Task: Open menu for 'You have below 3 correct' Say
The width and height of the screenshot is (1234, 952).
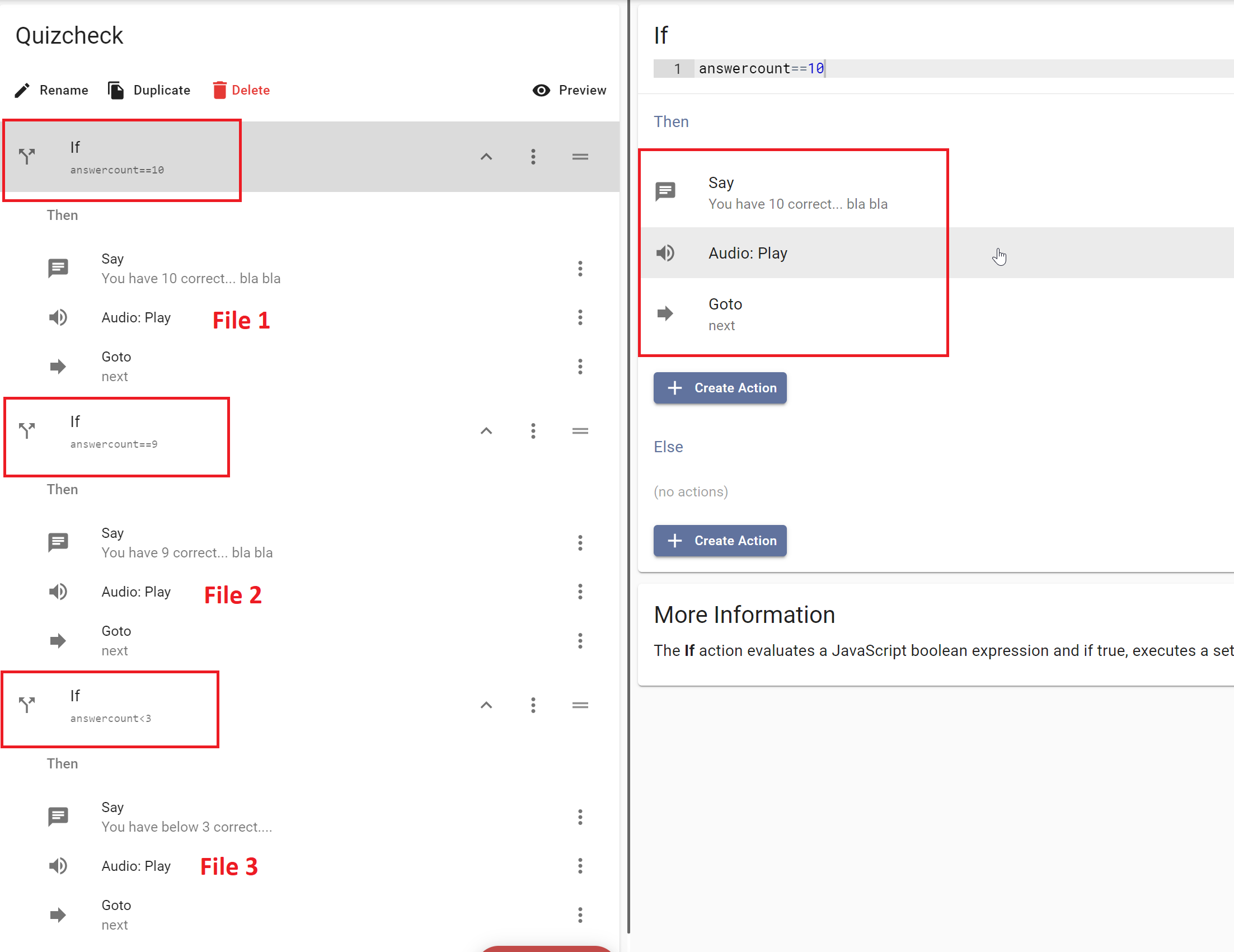Action: 580,817
